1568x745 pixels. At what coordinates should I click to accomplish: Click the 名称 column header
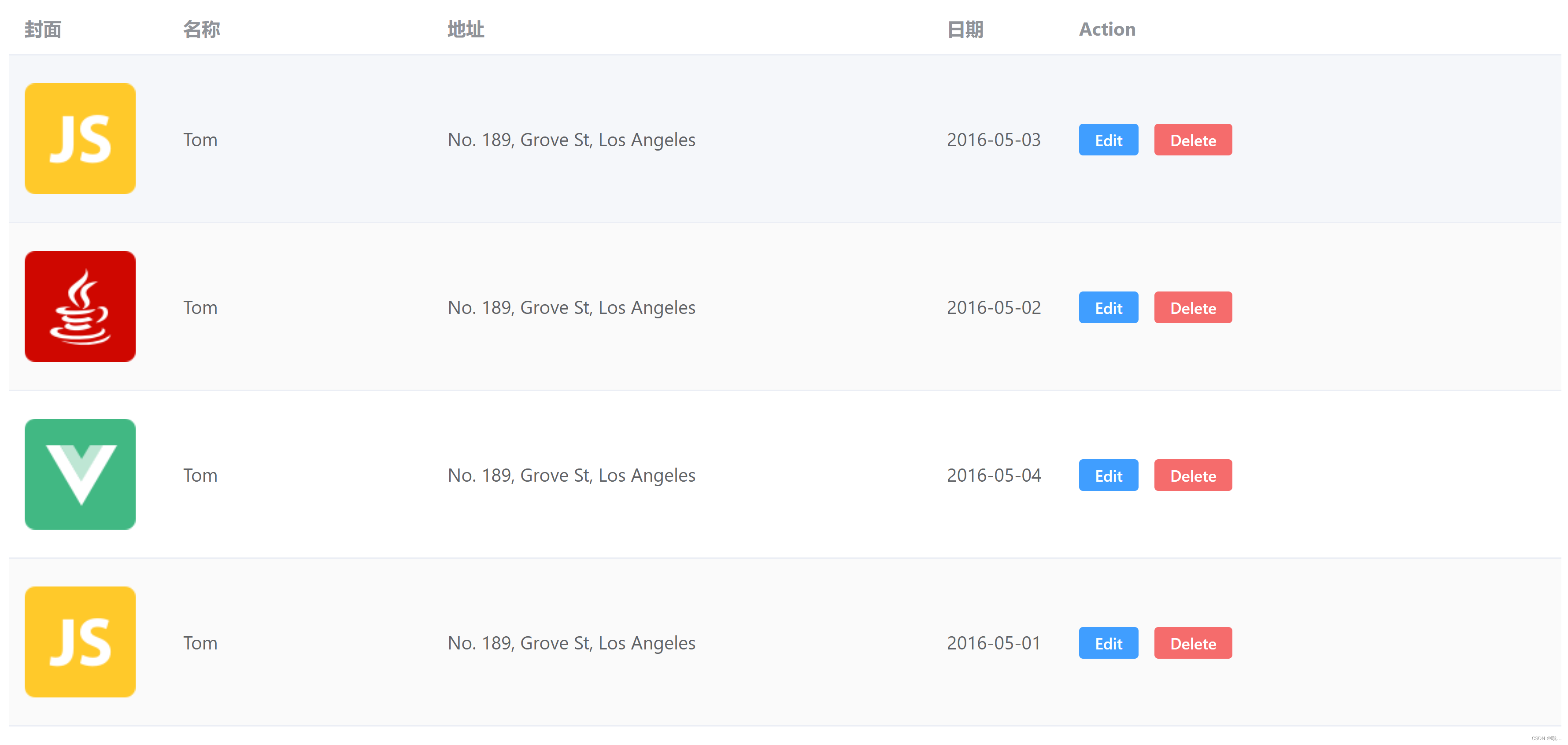tap(201, 29)
